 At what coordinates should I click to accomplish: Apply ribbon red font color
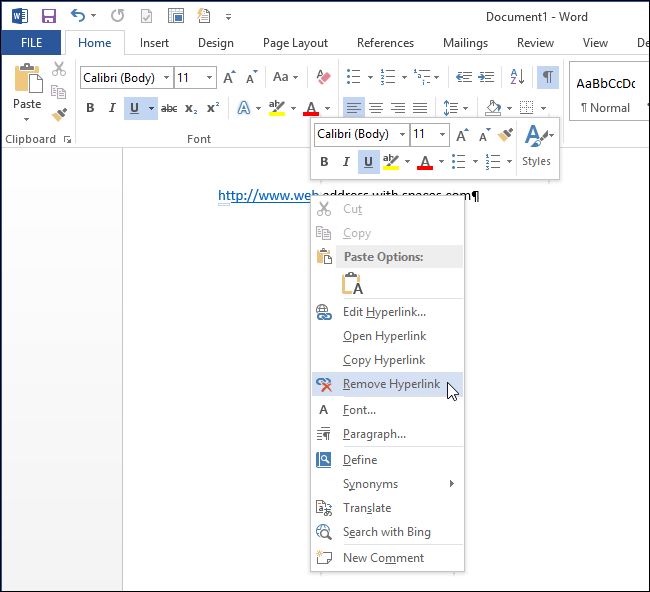coord(311,109)
